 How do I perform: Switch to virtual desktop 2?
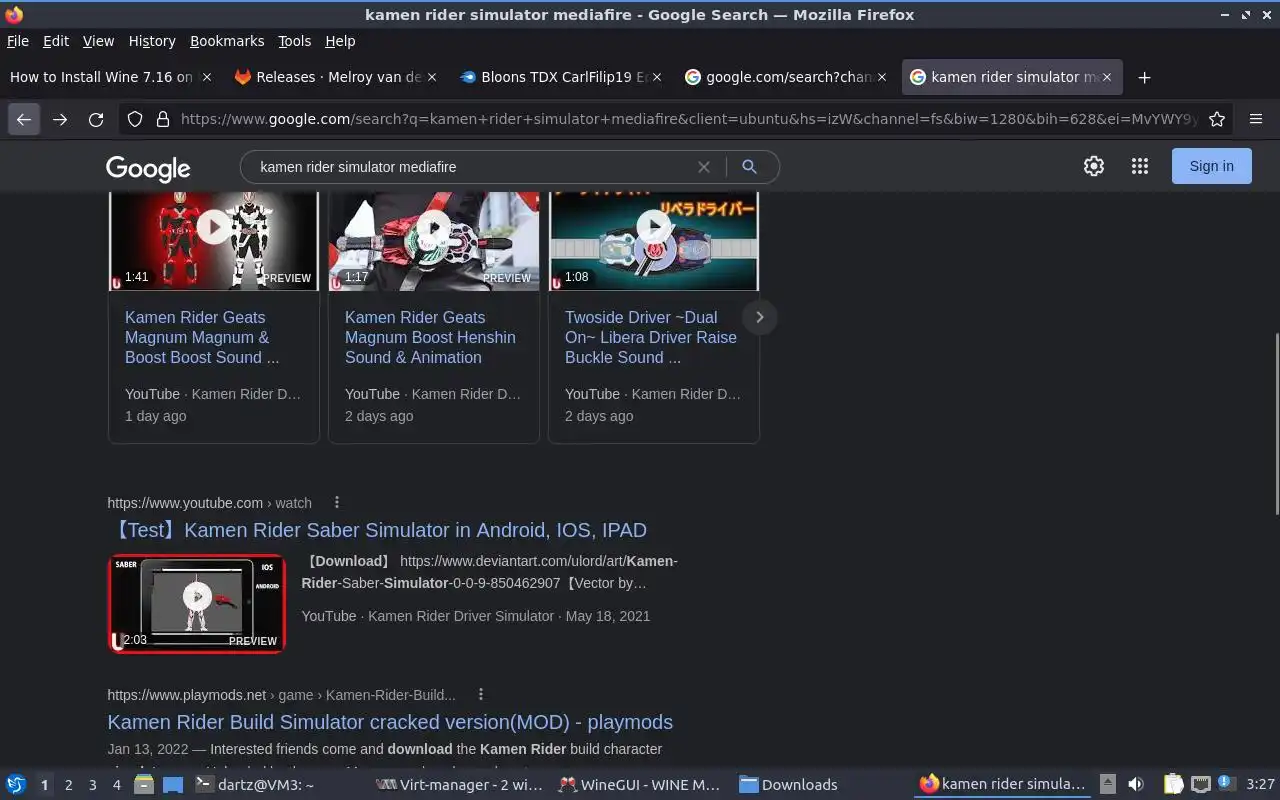pos(68,785)
